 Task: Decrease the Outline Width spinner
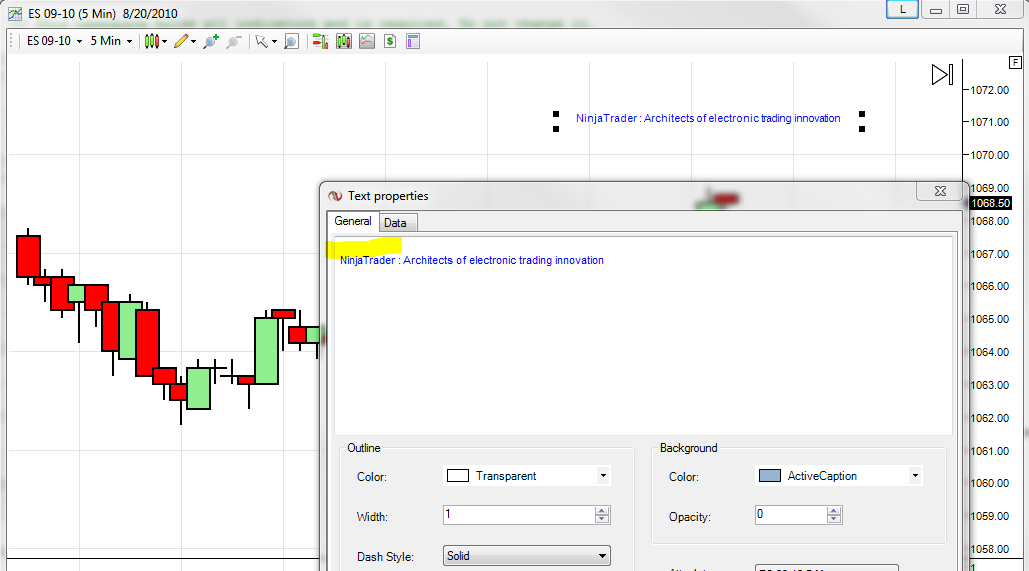coord(602,519)
